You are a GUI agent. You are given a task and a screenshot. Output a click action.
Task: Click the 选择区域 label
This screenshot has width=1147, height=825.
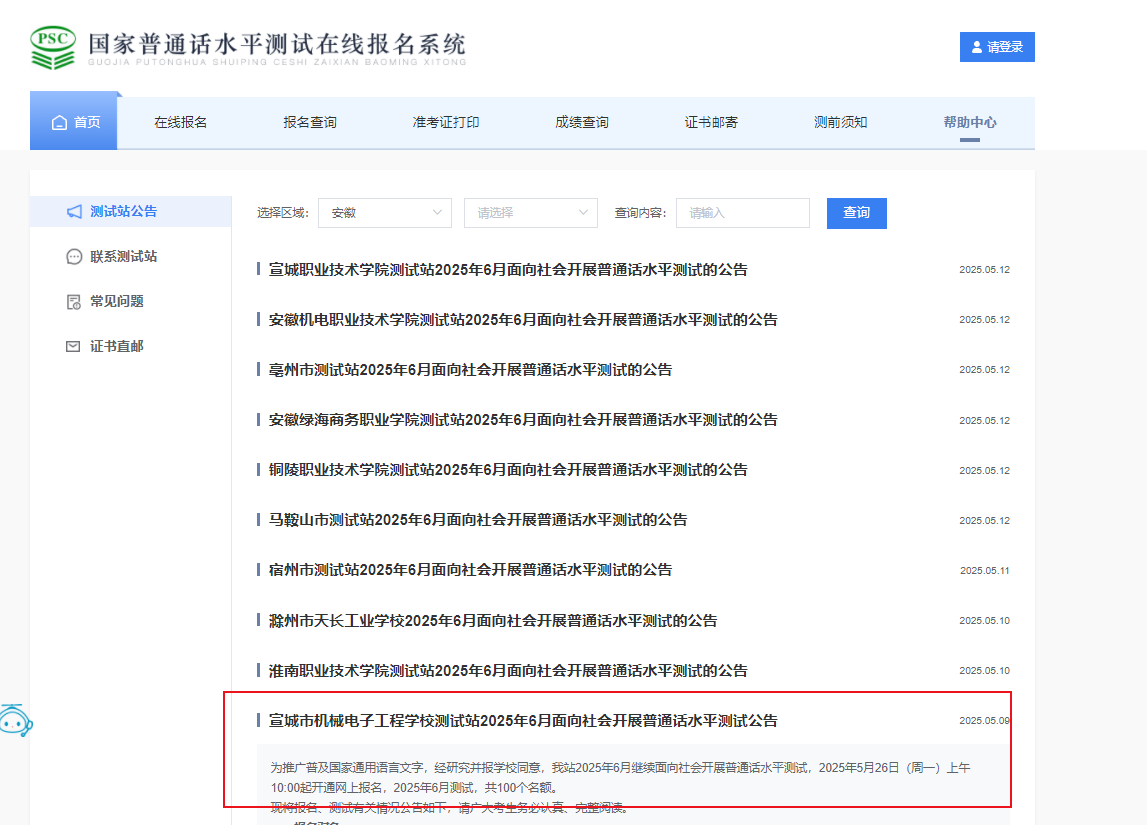[x=282, y=213]
